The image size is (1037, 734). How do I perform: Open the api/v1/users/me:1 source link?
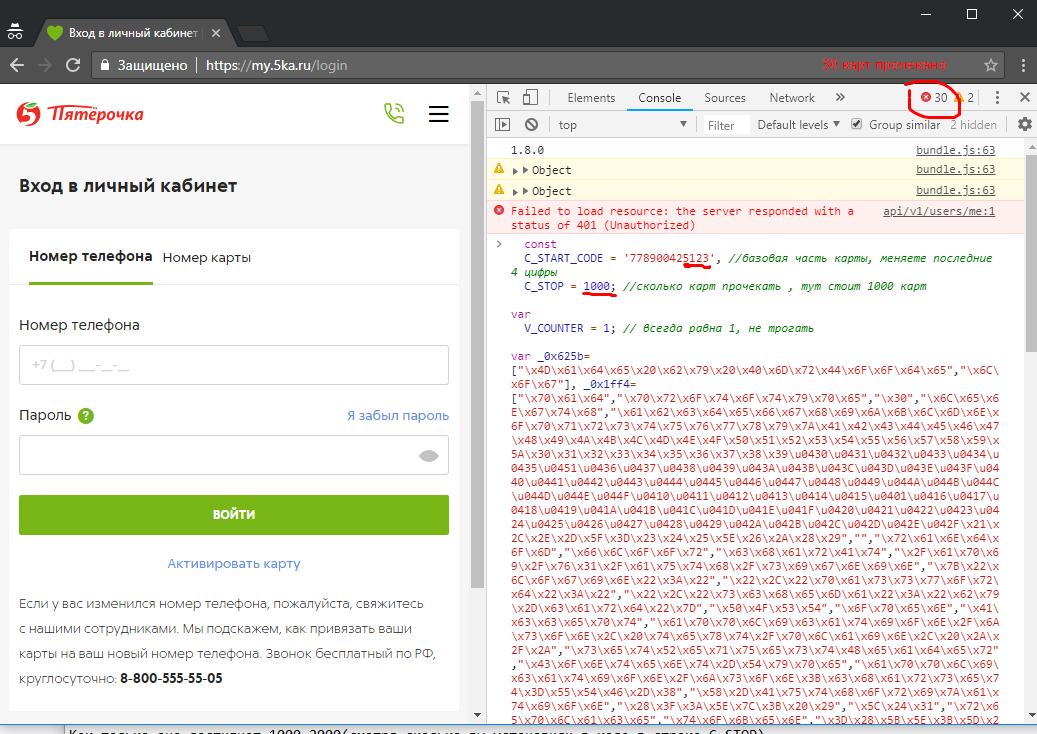coord(939,212)
